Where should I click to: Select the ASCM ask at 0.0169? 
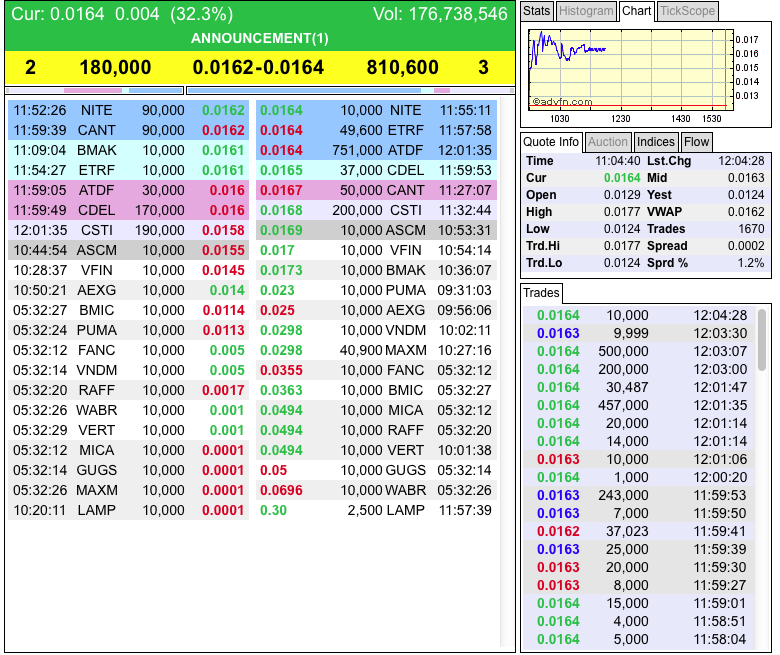tap(377, 230)
